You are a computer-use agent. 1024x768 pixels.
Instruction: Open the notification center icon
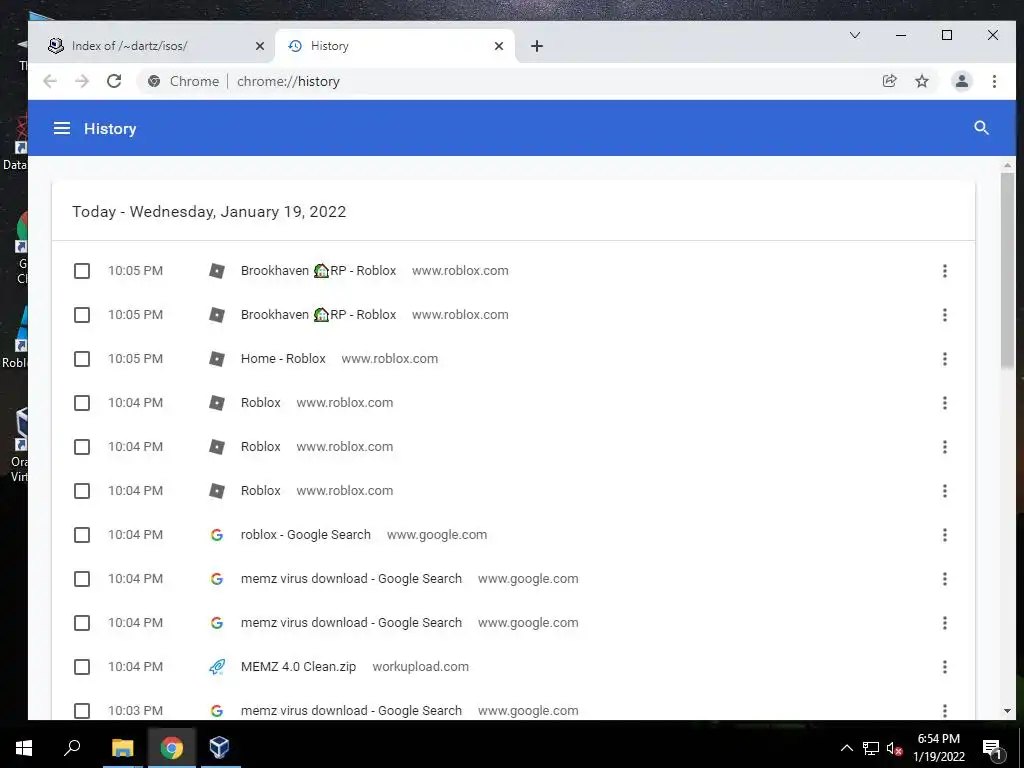coord(992,748)
